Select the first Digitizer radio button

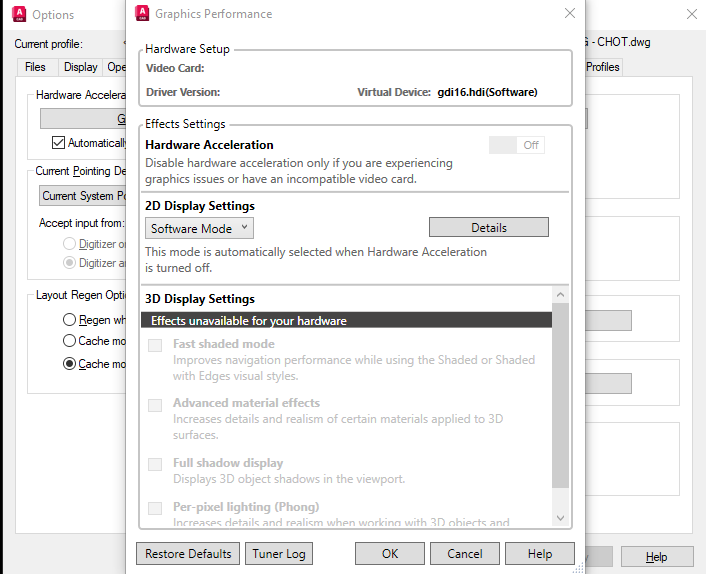coord(69,244)
